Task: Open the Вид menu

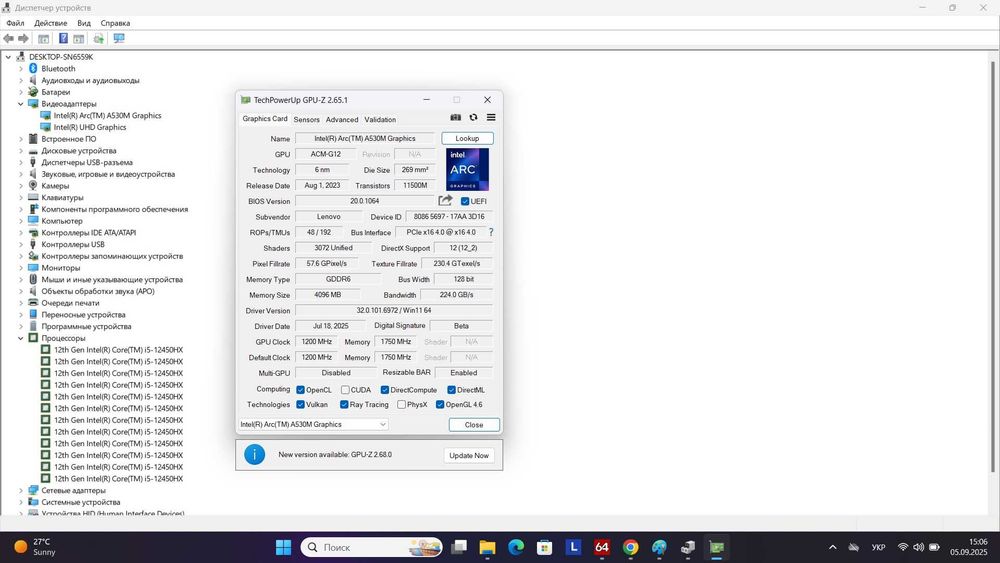Action: [84, 23]
